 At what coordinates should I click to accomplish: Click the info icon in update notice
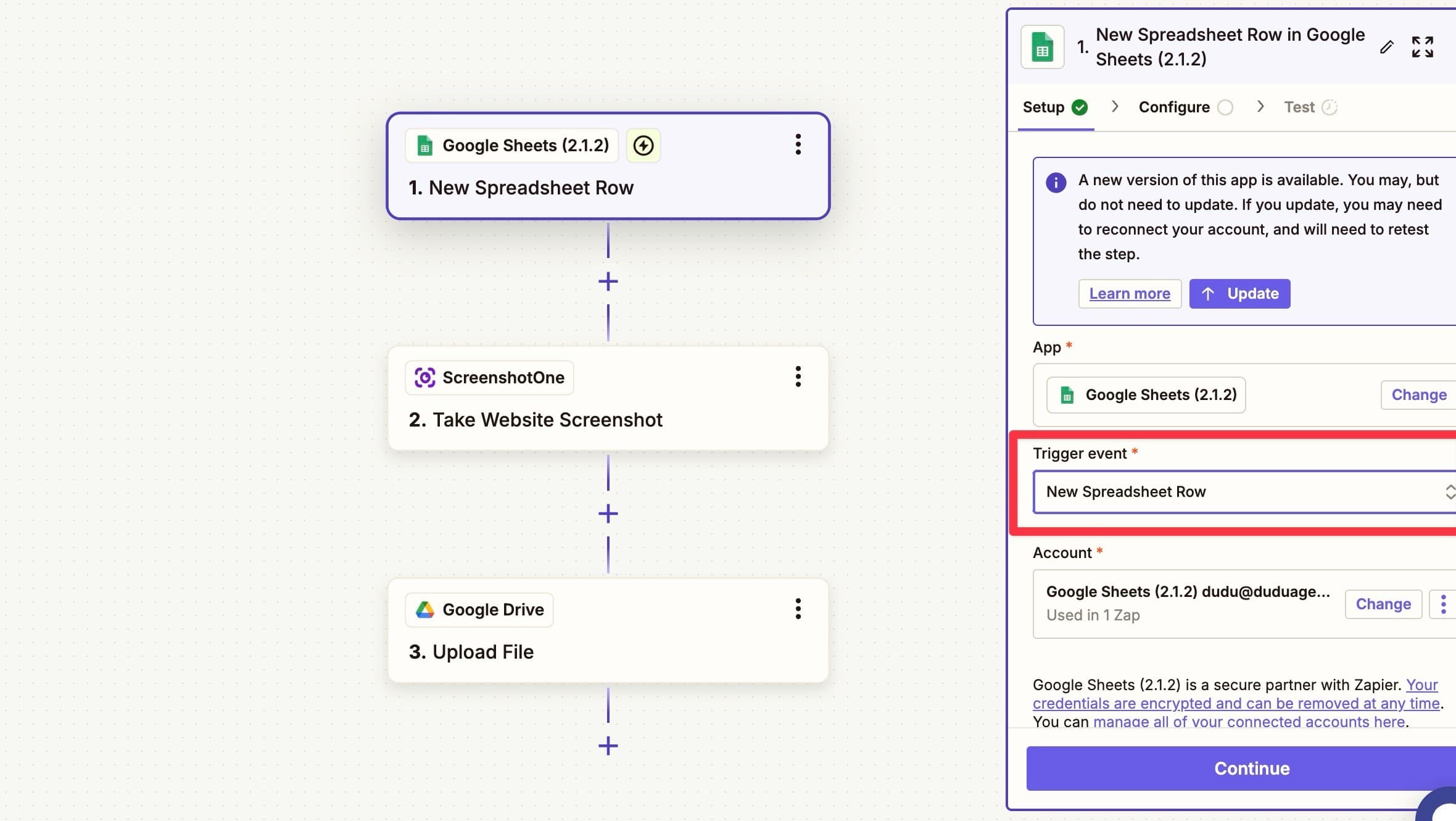click(1056, 183)
